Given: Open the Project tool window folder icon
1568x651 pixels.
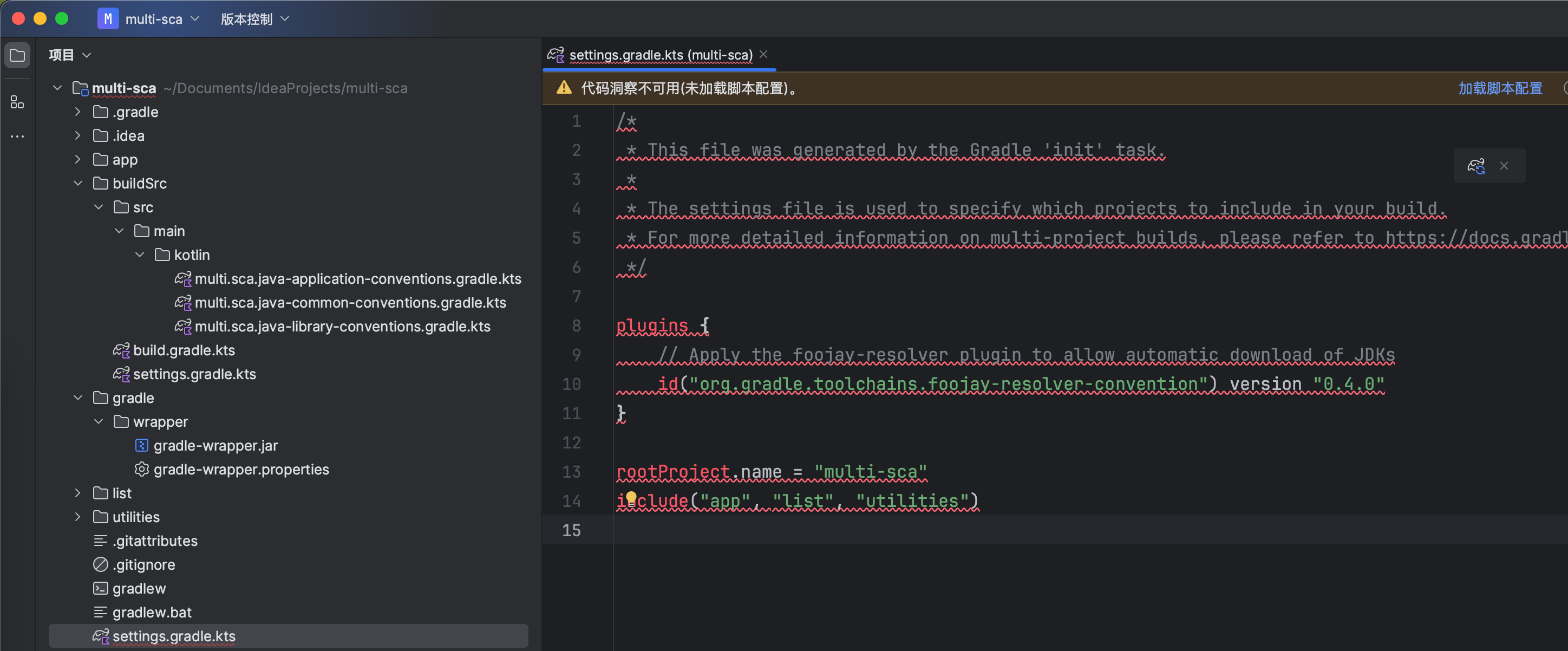Looking at the screenshot, I should (18, 55).
